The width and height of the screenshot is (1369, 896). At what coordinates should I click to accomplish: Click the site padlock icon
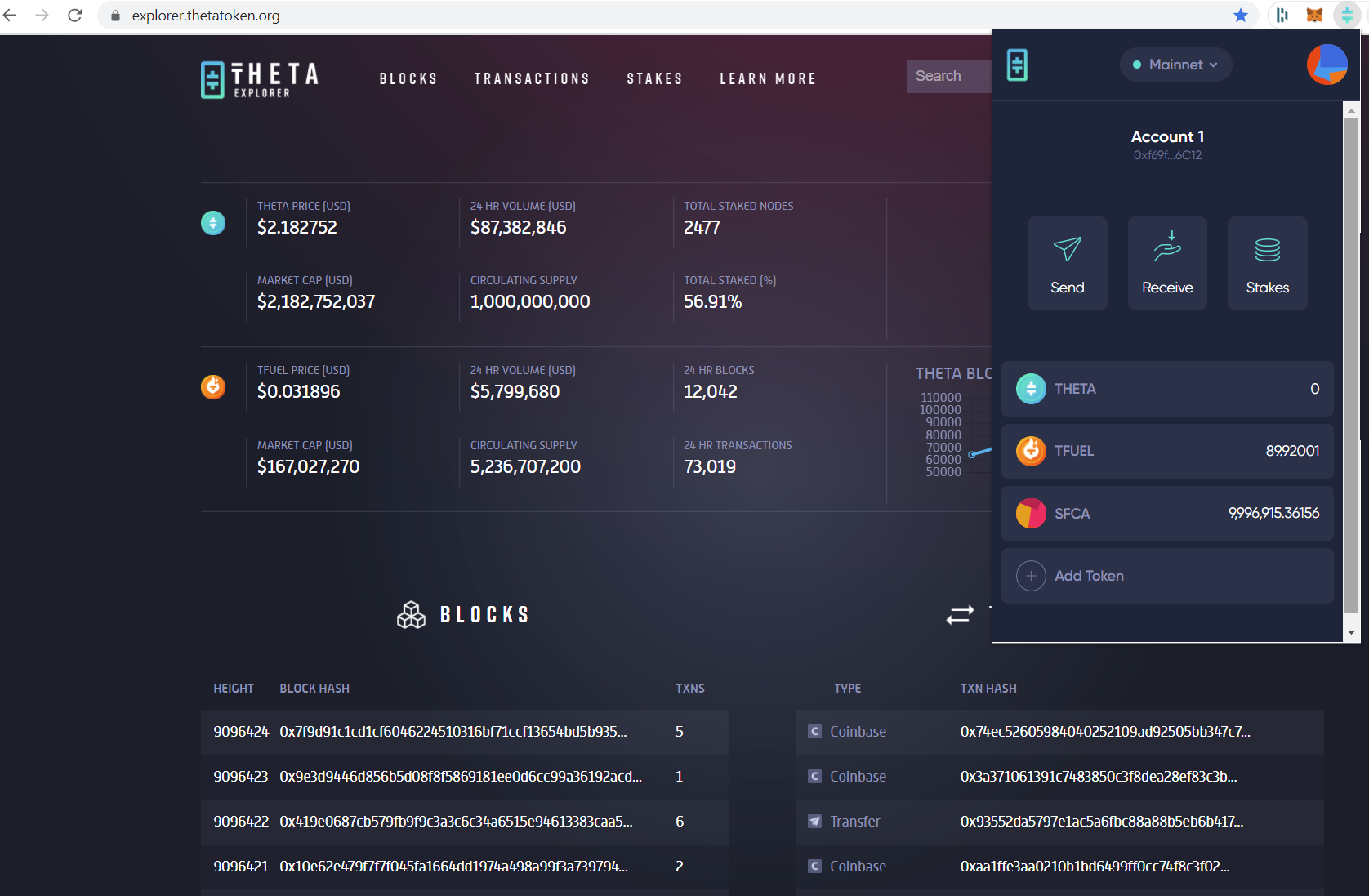[115, 16]
